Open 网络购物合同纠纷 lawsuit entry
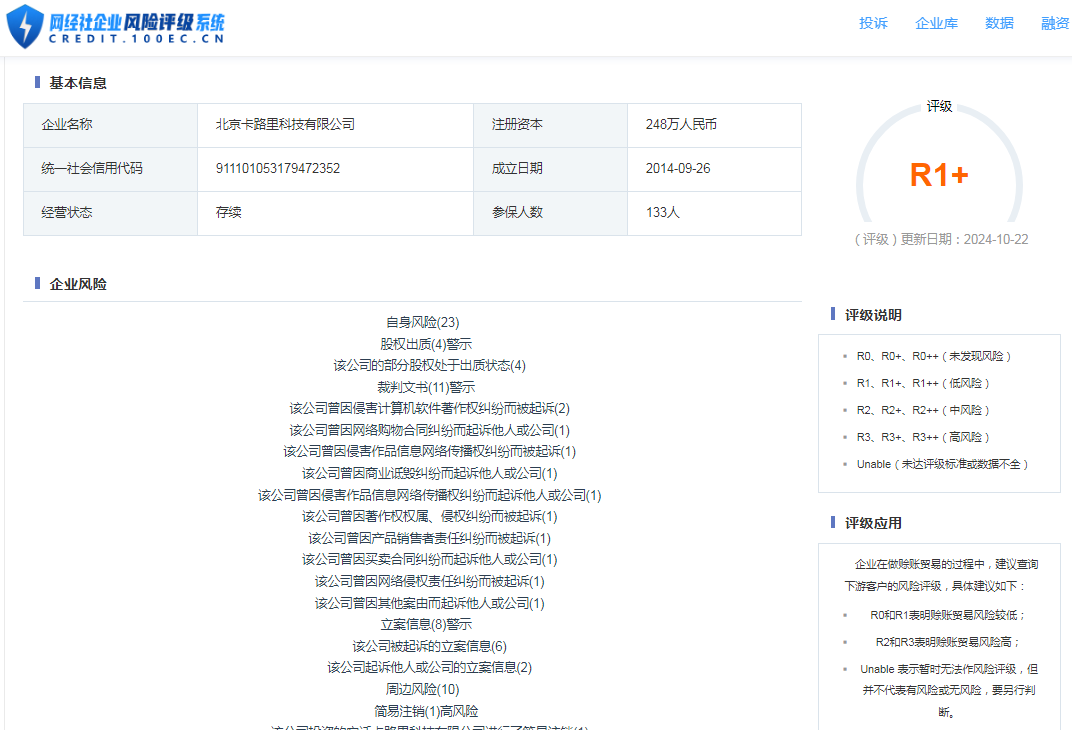Viewport: 1072px width, 730px height. point(429,430)
